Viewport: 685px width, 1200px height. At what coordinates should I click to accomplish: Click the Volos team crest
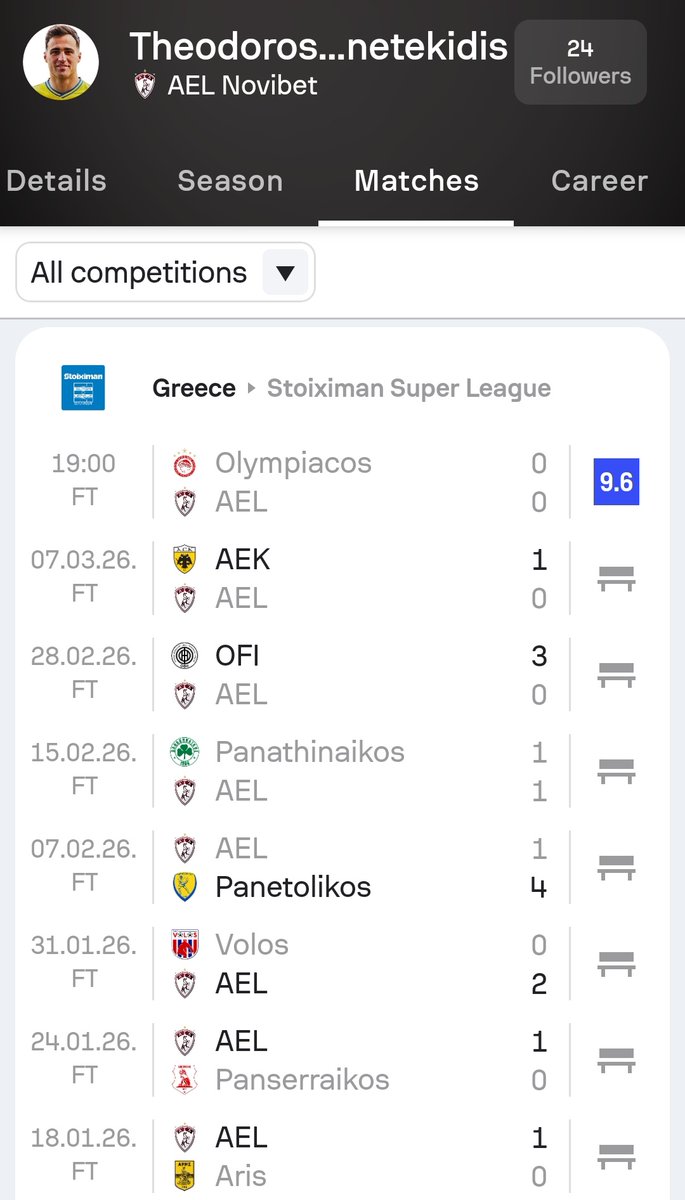(185, 945)
